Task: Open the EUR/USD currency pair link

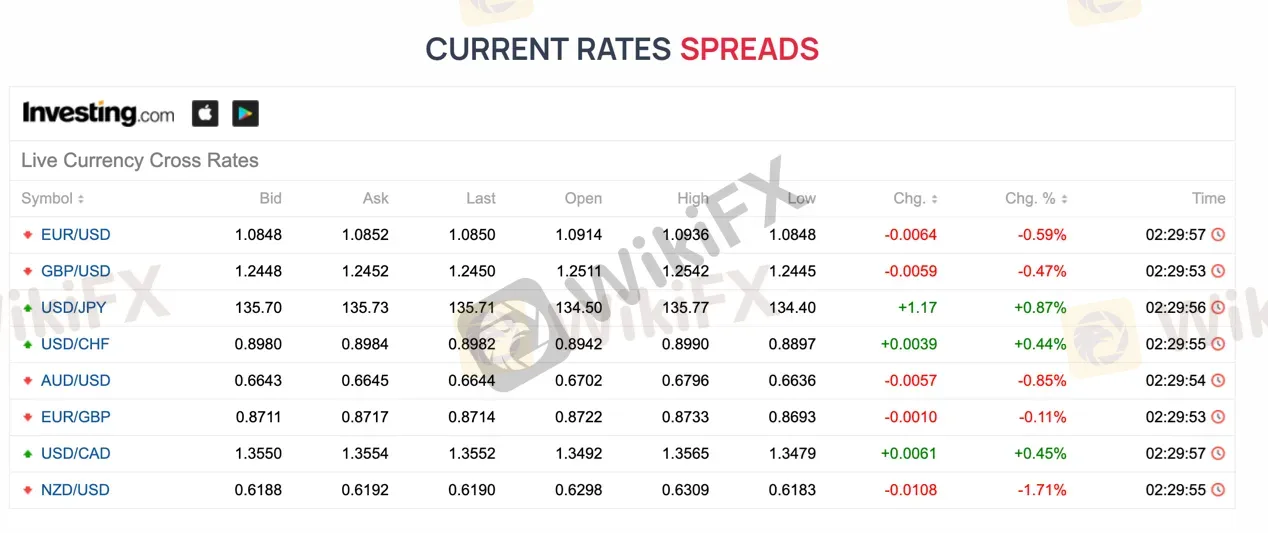Action: pyautogui.click(x=76, y=235)
